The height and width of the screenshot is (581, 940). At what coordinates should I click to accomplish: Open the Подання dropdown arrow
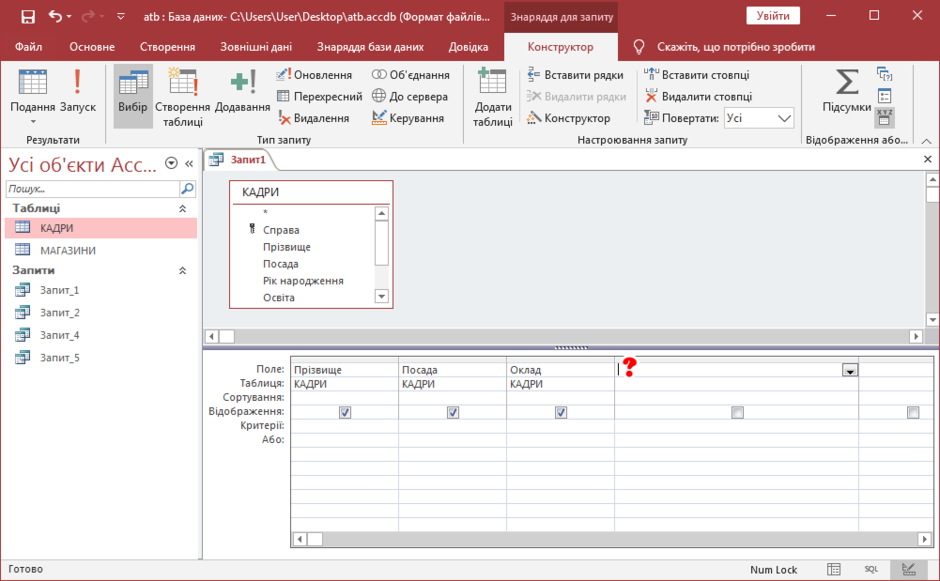[x=33, y=122]
